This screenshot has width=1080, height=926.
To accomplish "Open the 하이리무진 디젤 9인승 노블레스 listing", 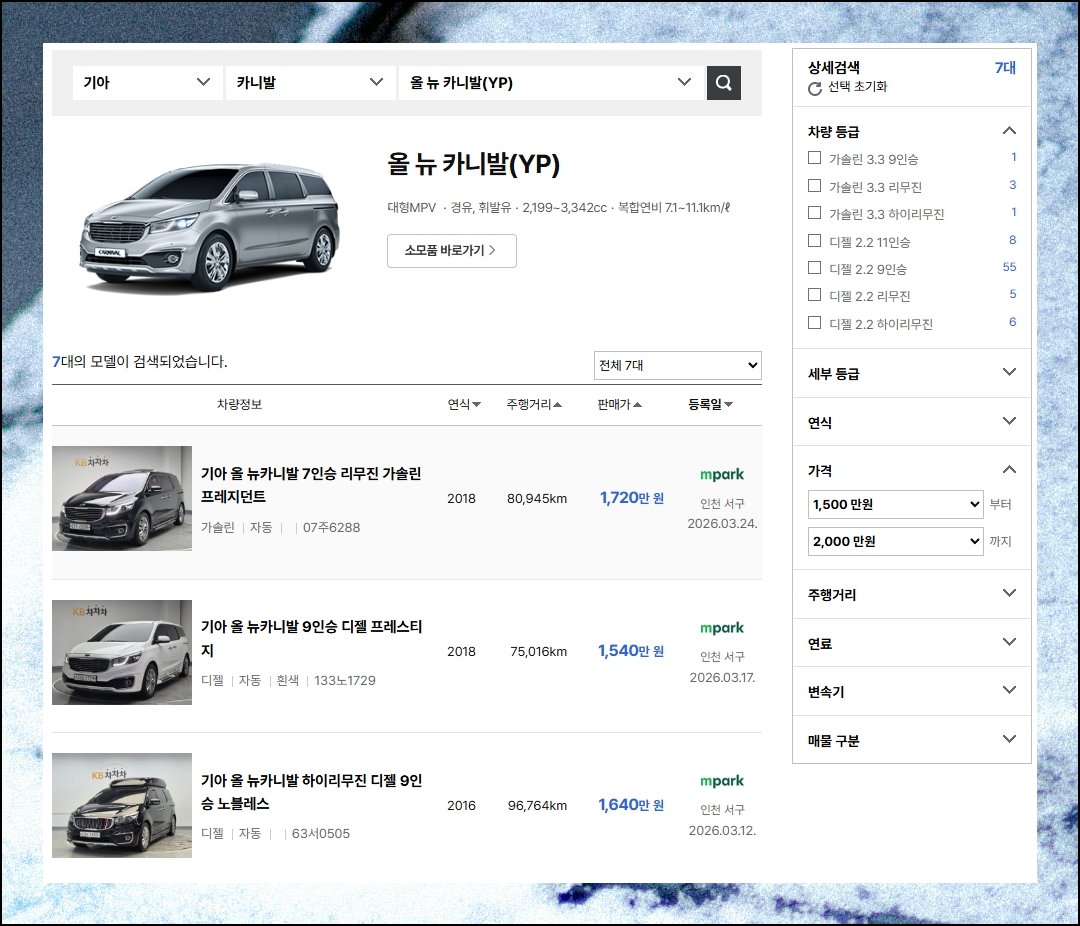I will (x=311, y=792).
